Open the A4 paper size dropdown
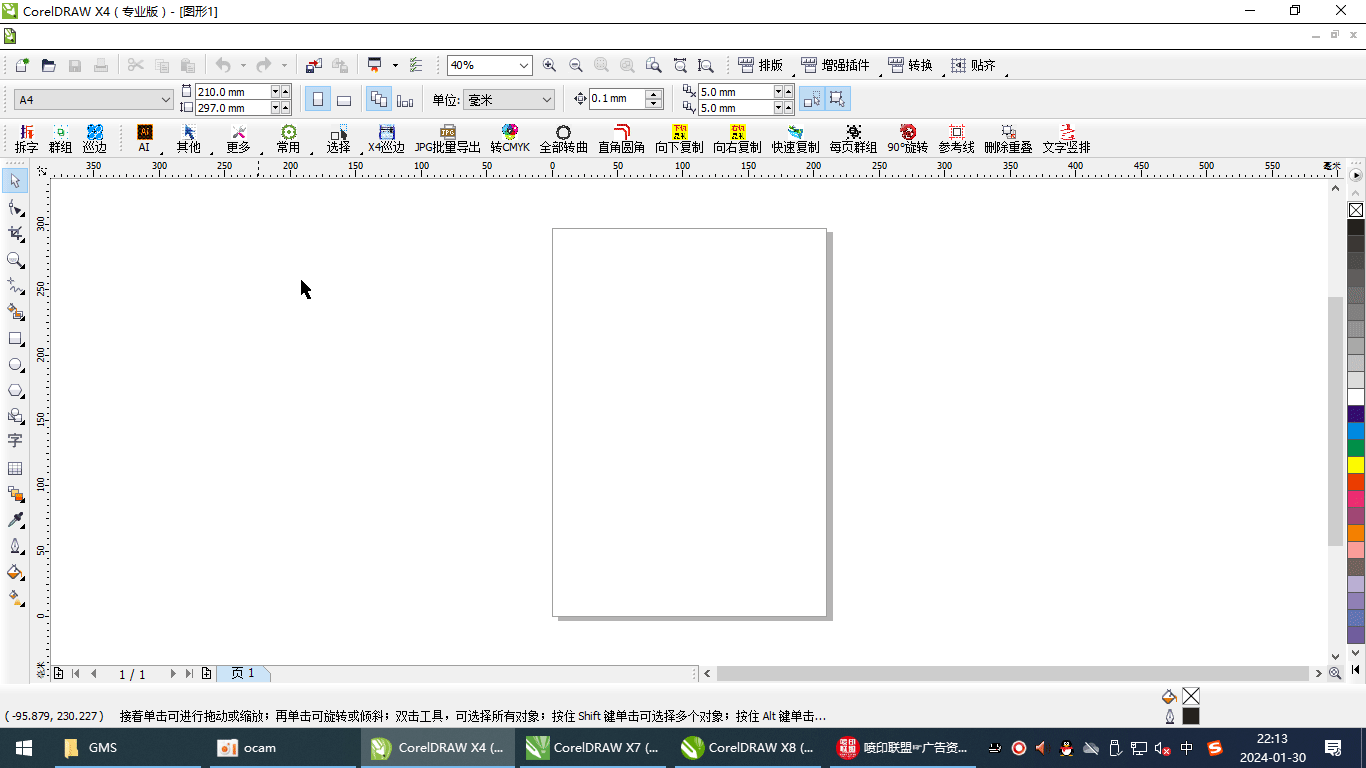1366x768 pixels. tap(166, 100)
